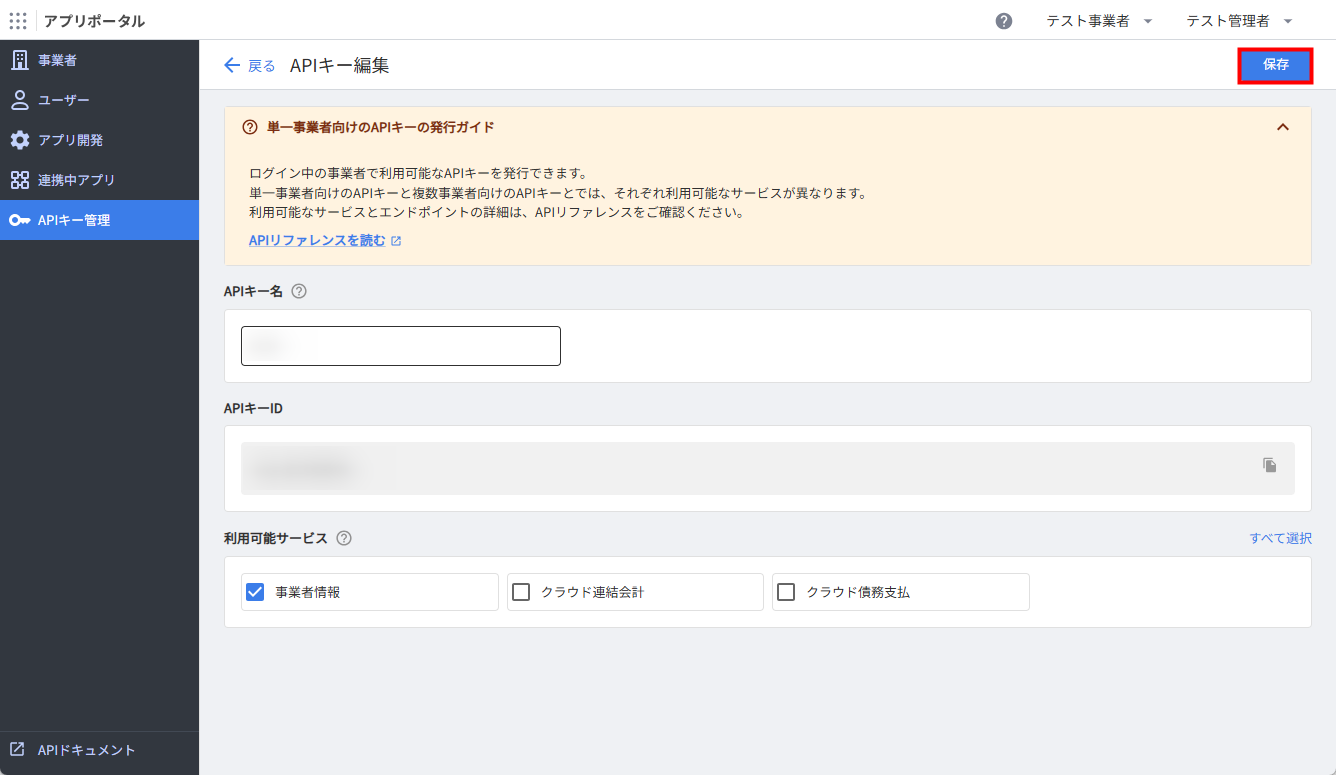The width and height of the screenshot is (1336, 775).
Task: Click the grid icon beside 連携中アプリ
Action: pos(19,180)
